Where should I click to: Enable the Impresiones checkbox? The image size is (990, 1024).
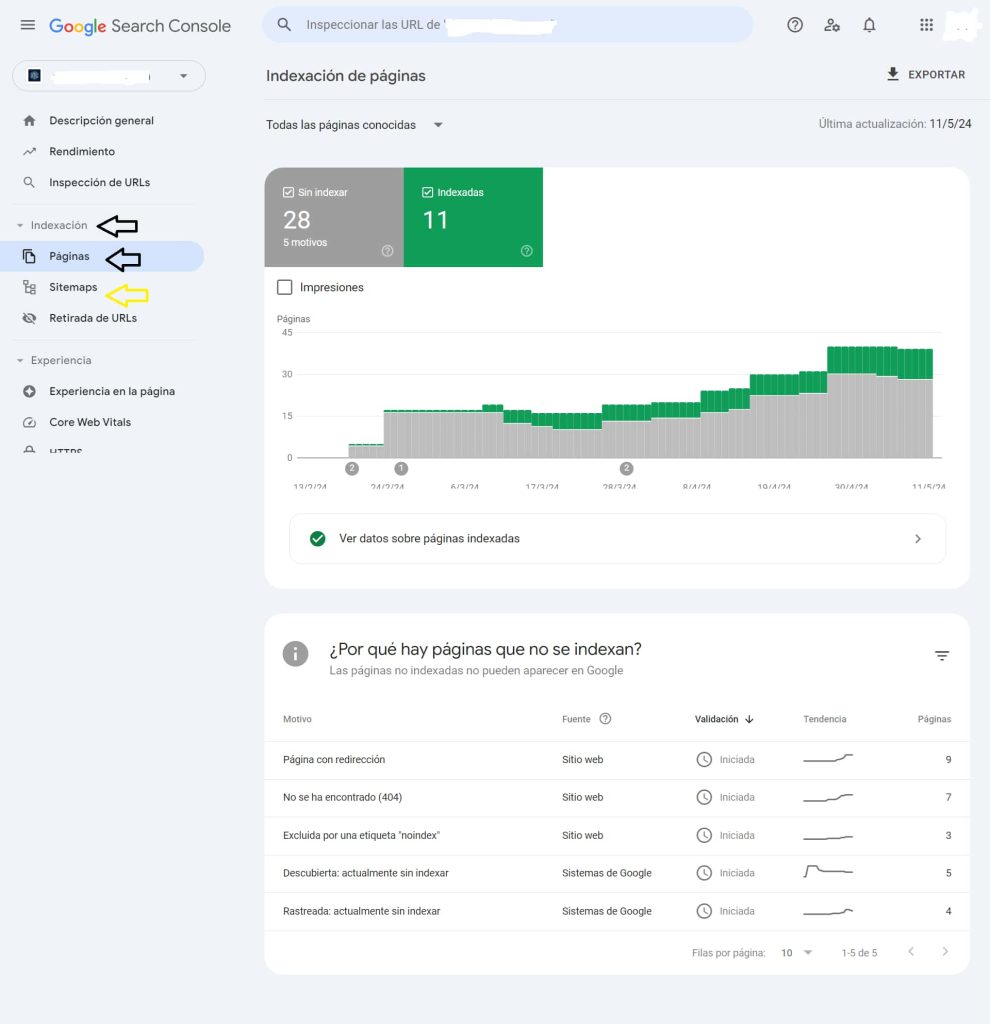pos(285,287)
